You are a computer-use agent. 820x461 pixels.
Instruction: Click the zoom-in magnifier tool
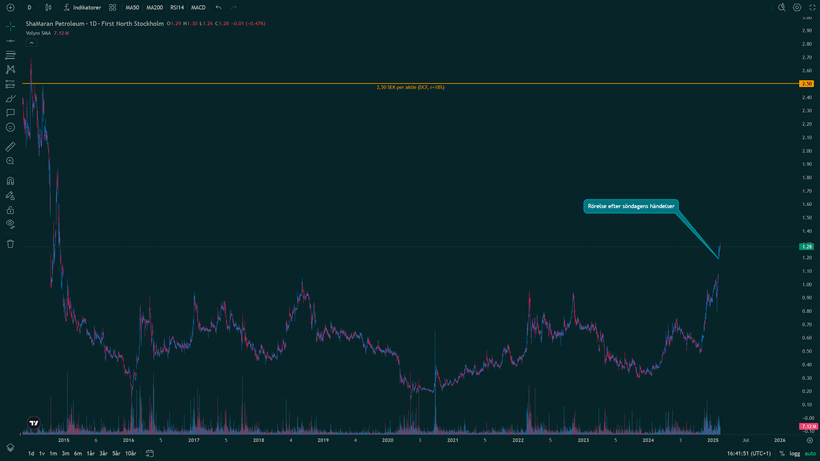tap(10, 161)
